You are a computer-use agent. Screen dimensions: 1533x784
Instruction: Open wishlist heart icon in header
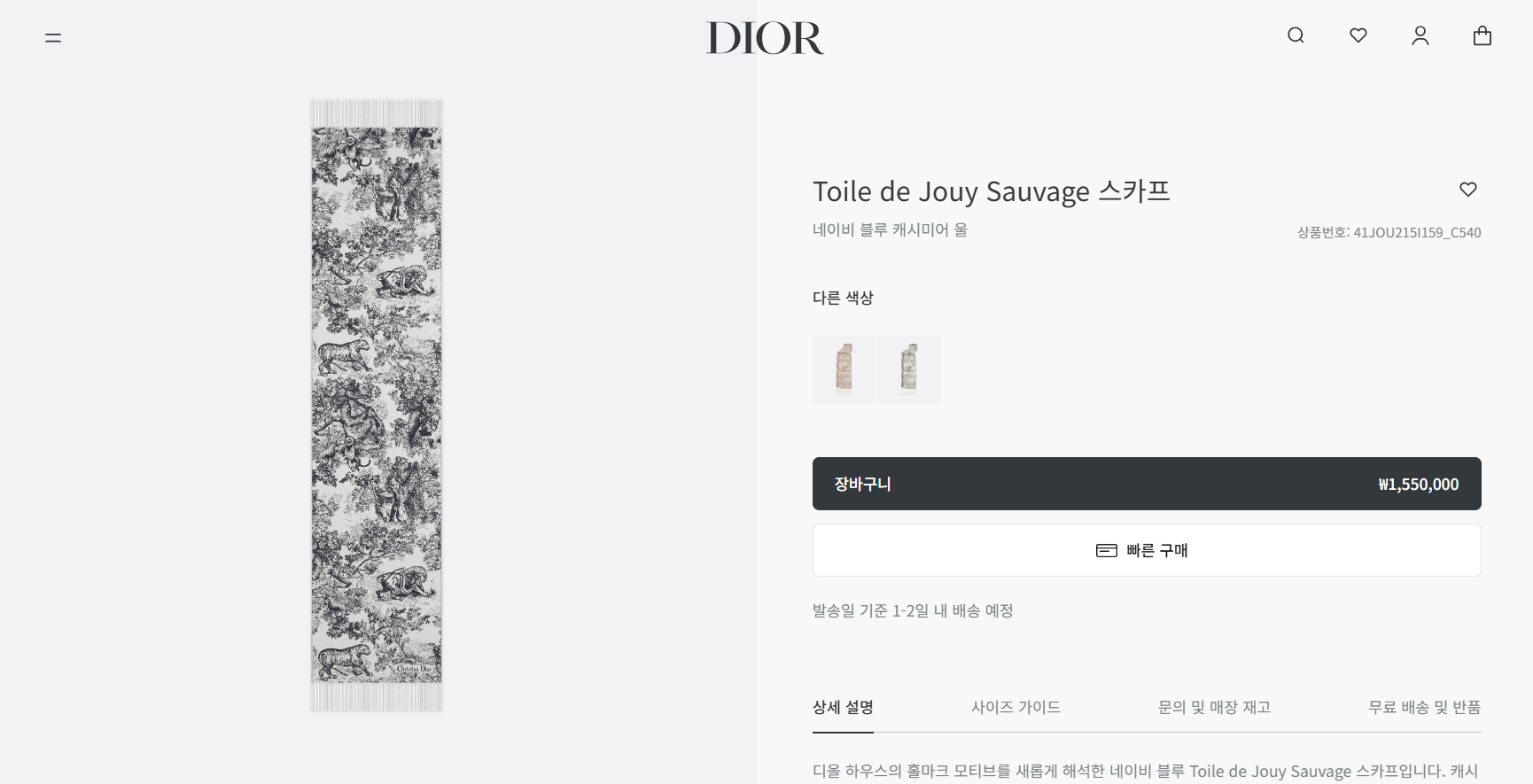click(x=1358, y=35)
